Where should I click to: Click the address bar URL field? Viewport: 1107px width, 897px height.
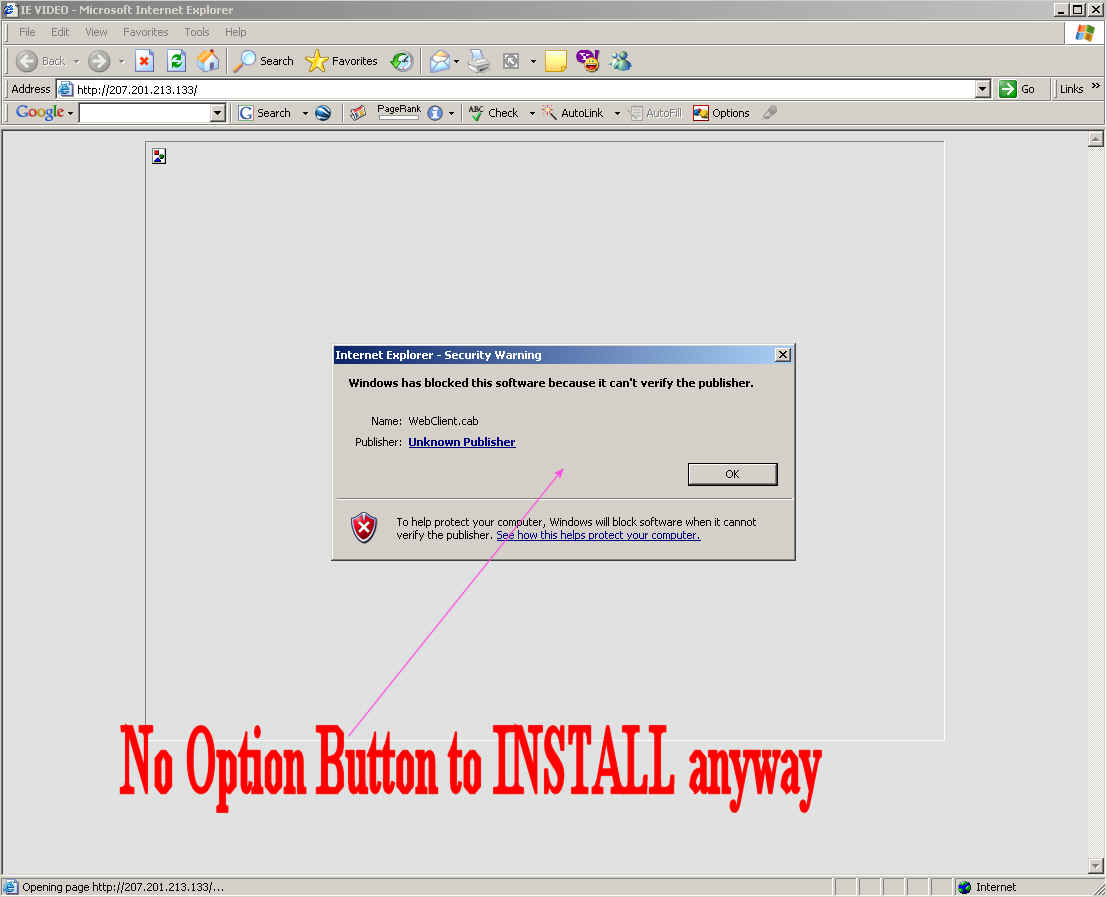point(525,89)
